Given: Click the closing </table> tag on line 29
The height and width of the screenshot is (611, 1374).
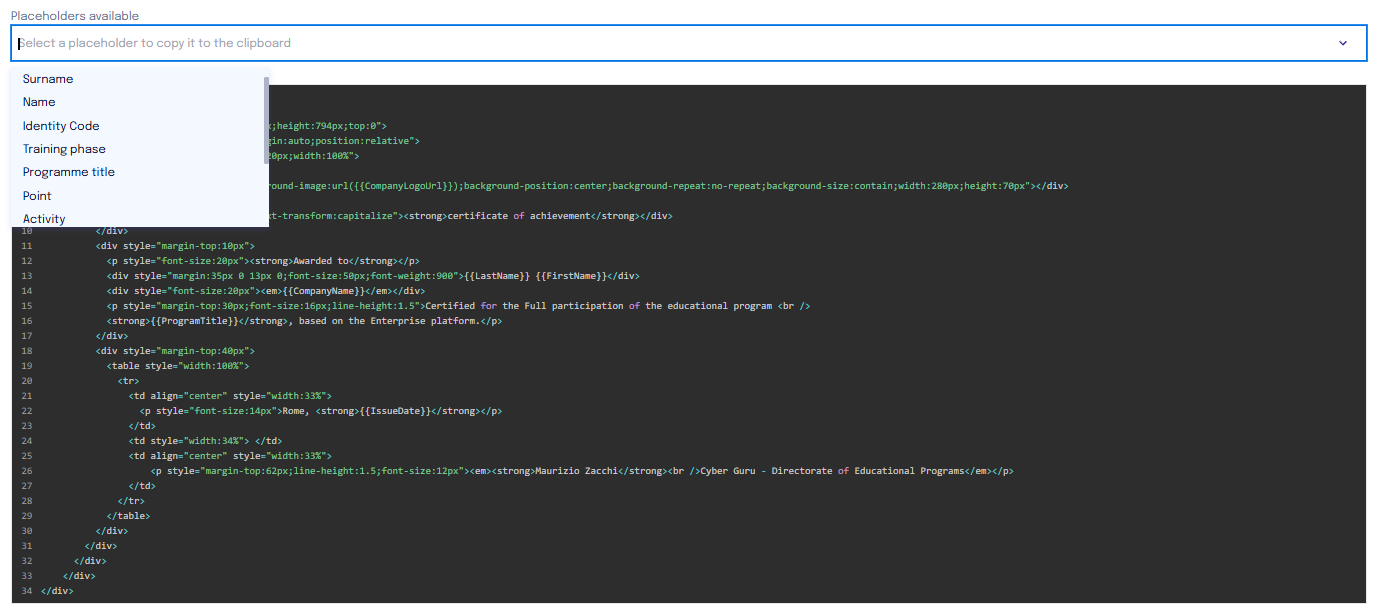Looking at the screenshot, I should [128, 516].
